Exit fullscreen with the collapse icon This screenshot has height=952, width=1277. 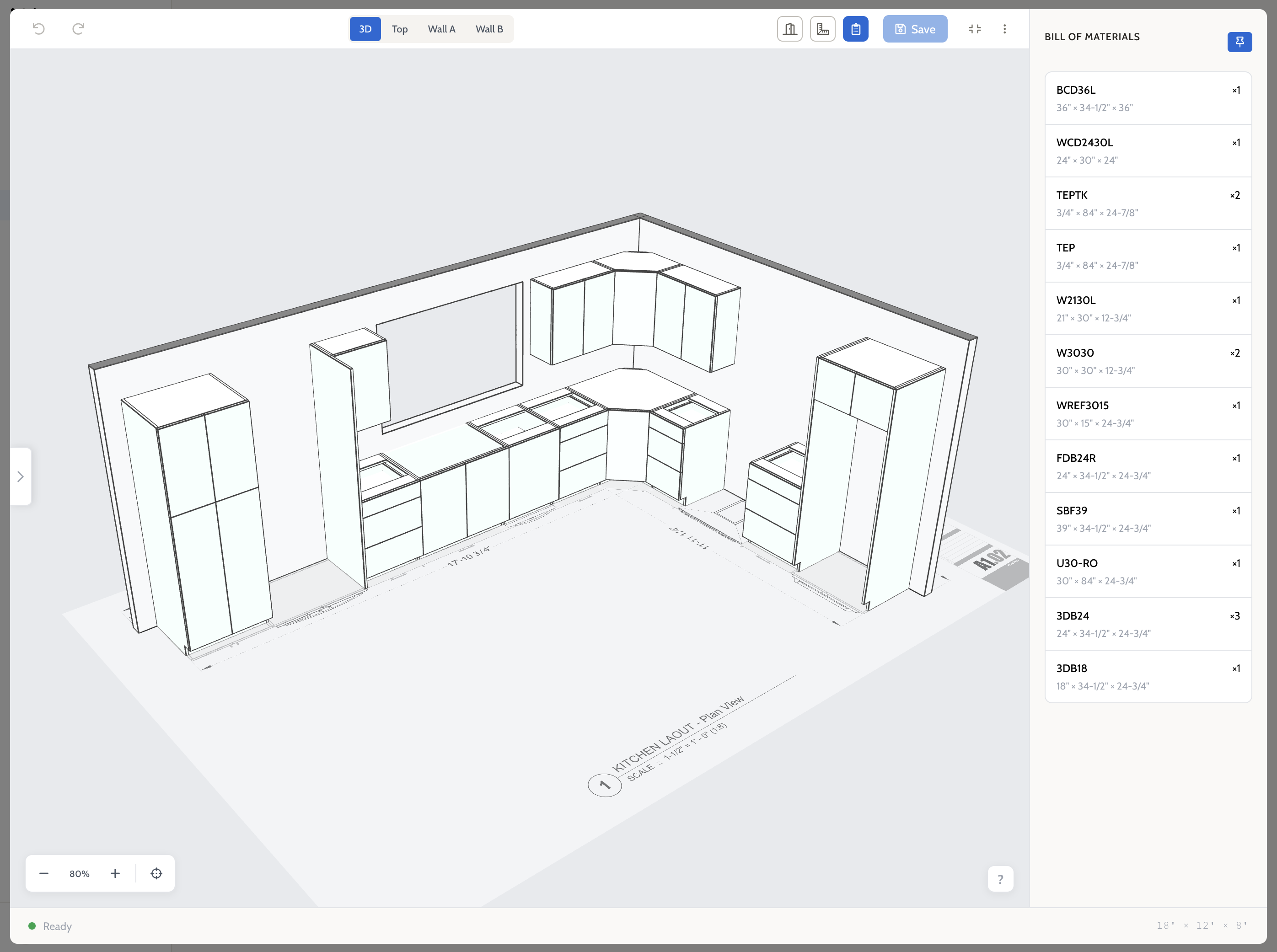pos(975,29)
